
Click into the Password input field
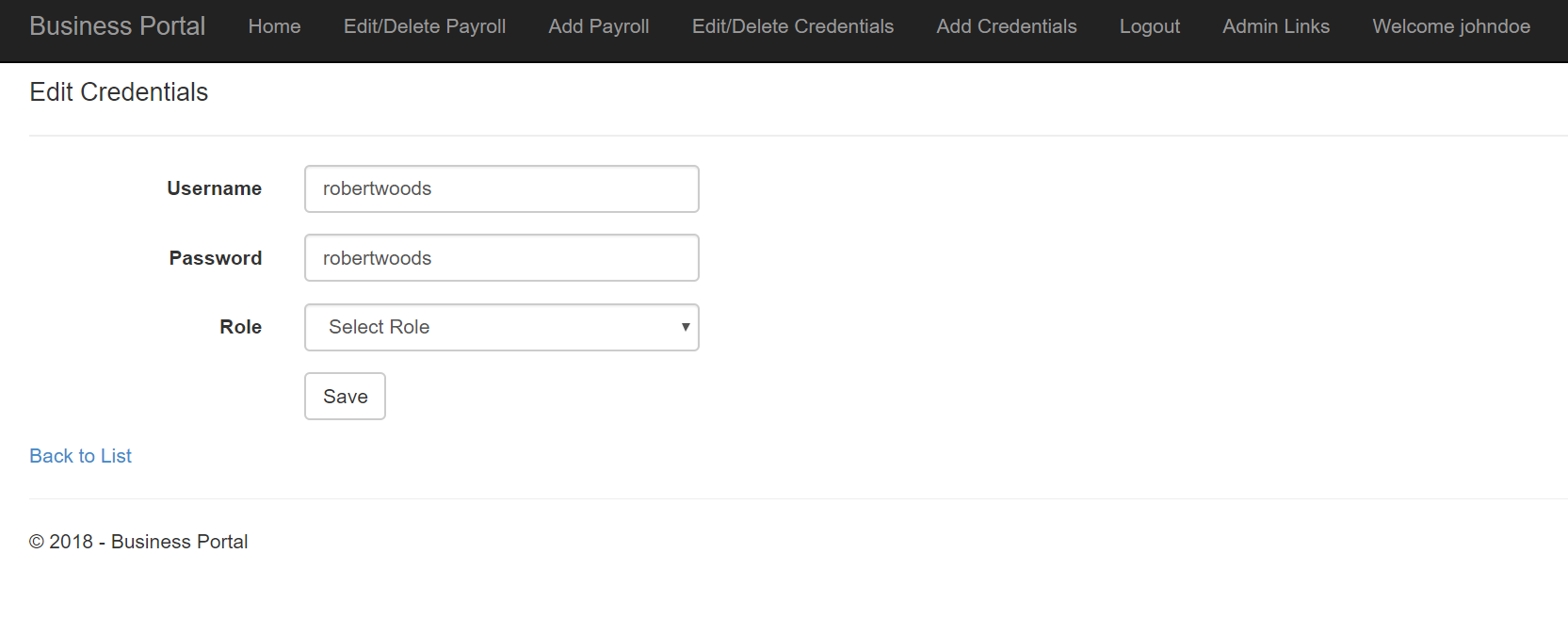point(502,258)
